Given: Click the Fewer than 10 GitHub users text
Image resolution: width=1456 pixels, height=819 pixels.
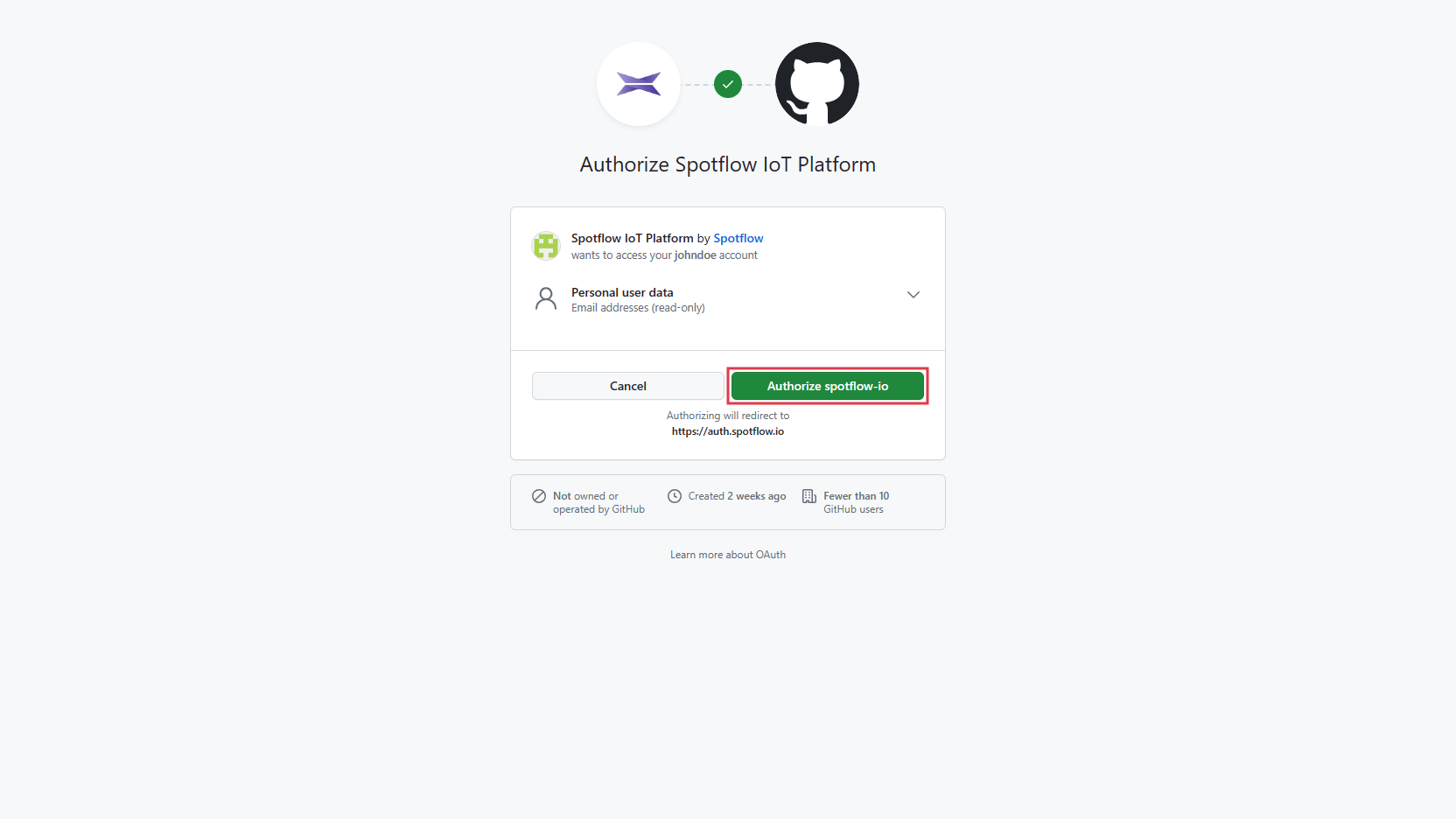Looking at the screenshot, I should coord(856,502).
